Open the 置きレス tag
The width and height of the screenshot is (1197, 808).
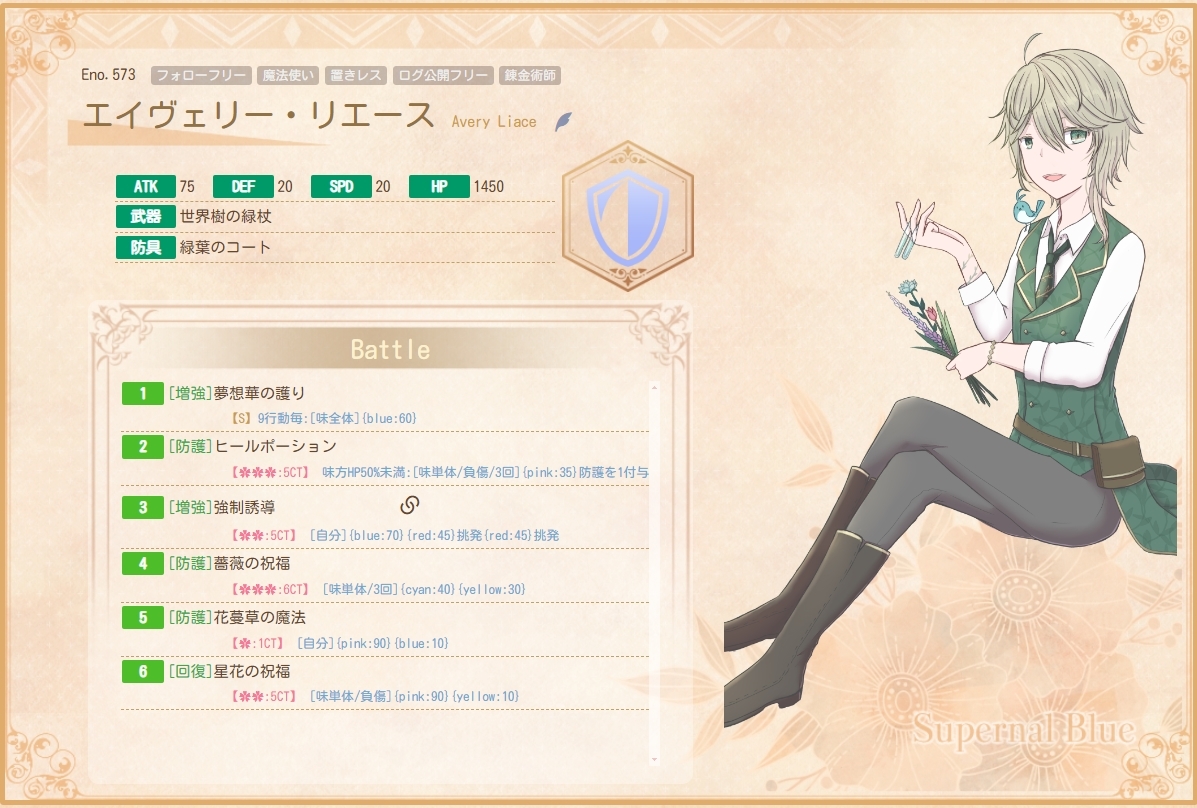coord(357,75)
